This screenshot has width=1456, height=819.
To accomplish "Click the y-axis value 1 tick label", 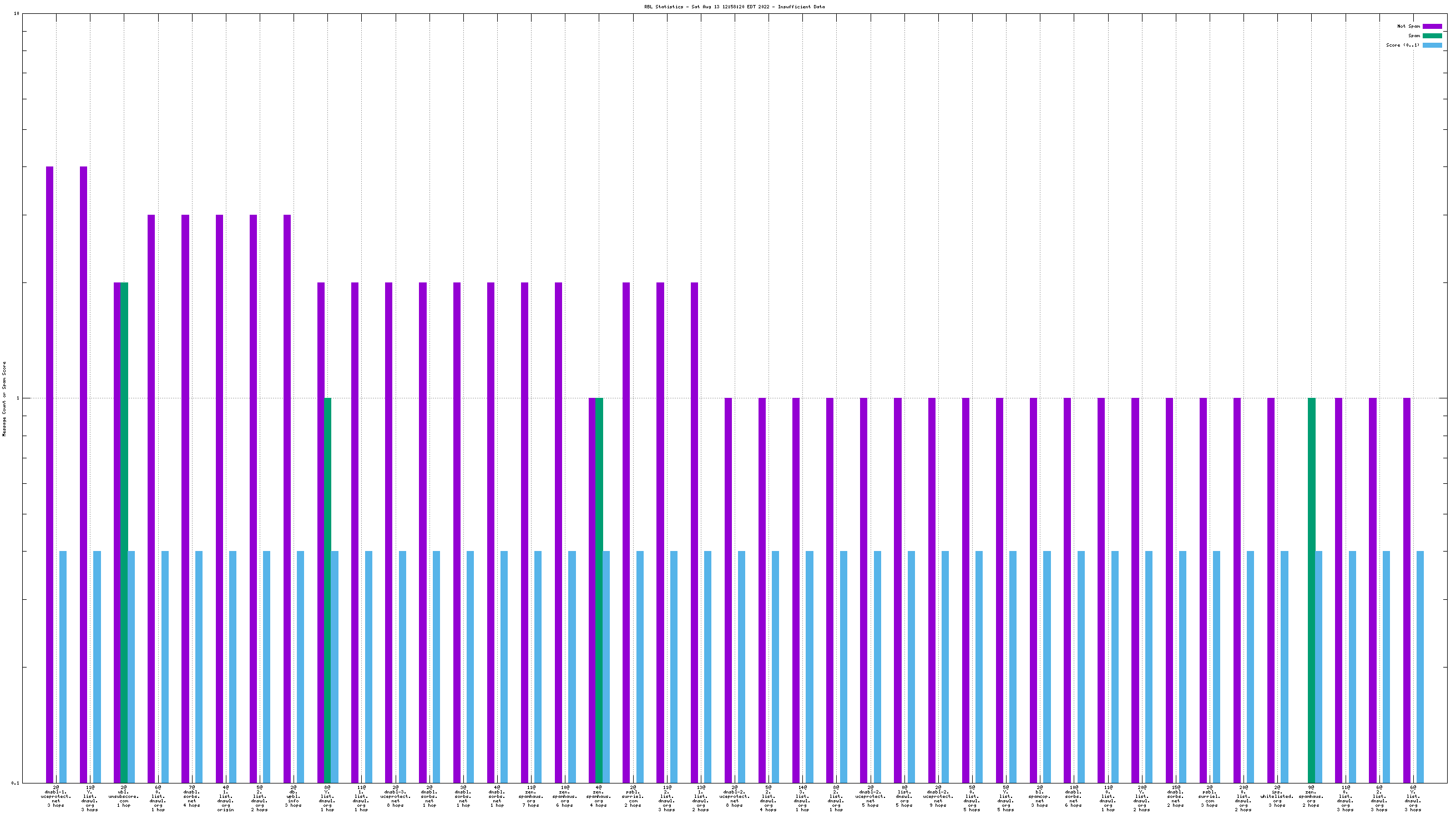I will coord(17,398).
